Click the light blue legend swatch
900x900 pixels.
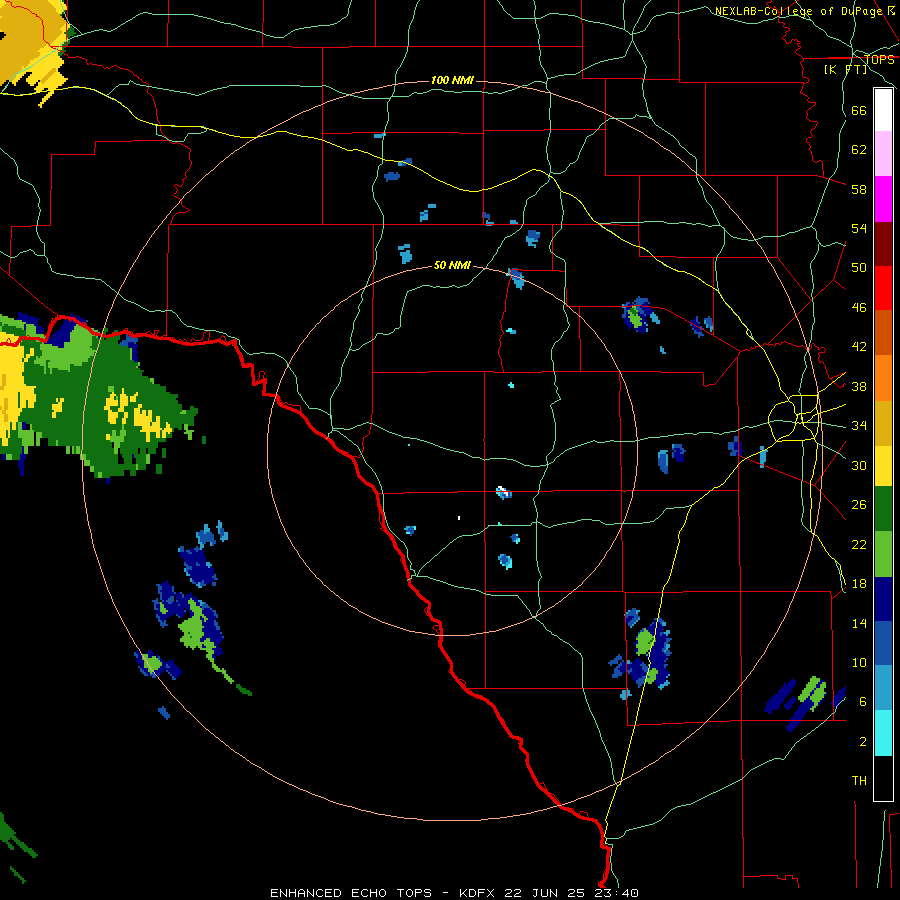coord(883,688)
